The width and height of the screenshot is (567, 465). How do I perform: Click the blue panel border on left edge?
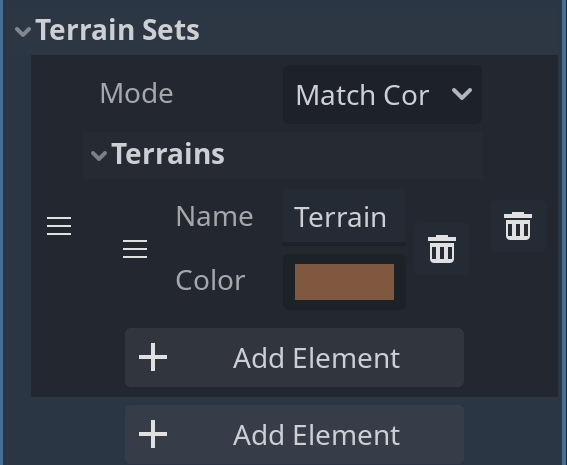pos(1,232)
